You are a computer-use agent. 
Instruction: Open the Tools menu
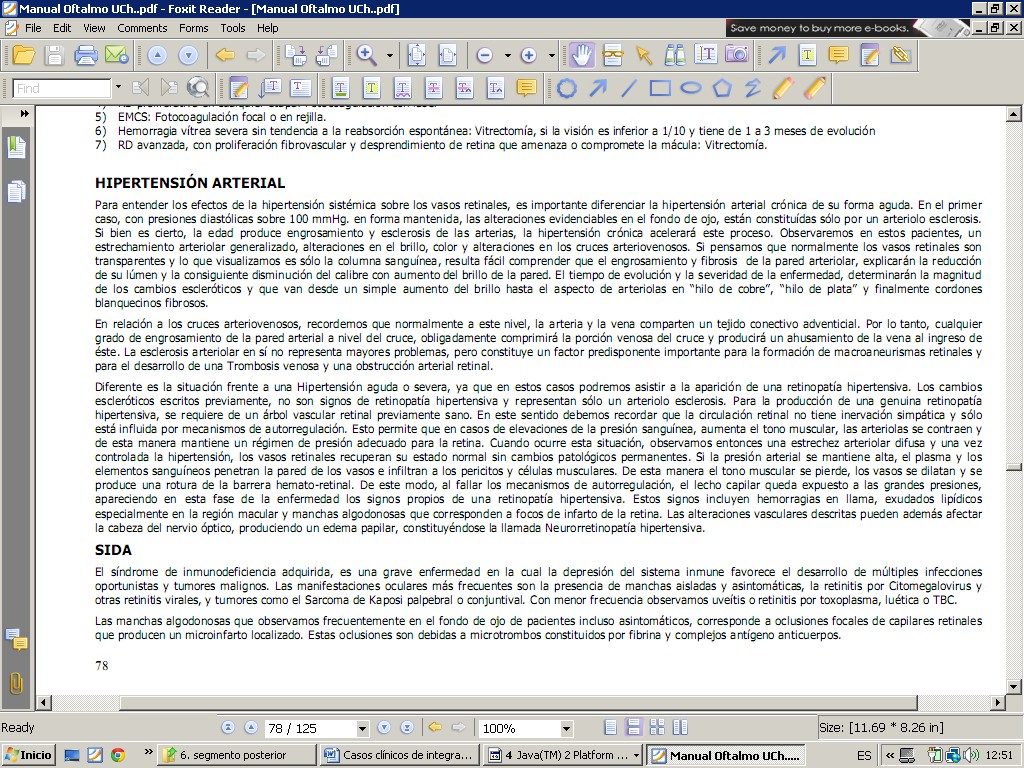click(233, 28)
